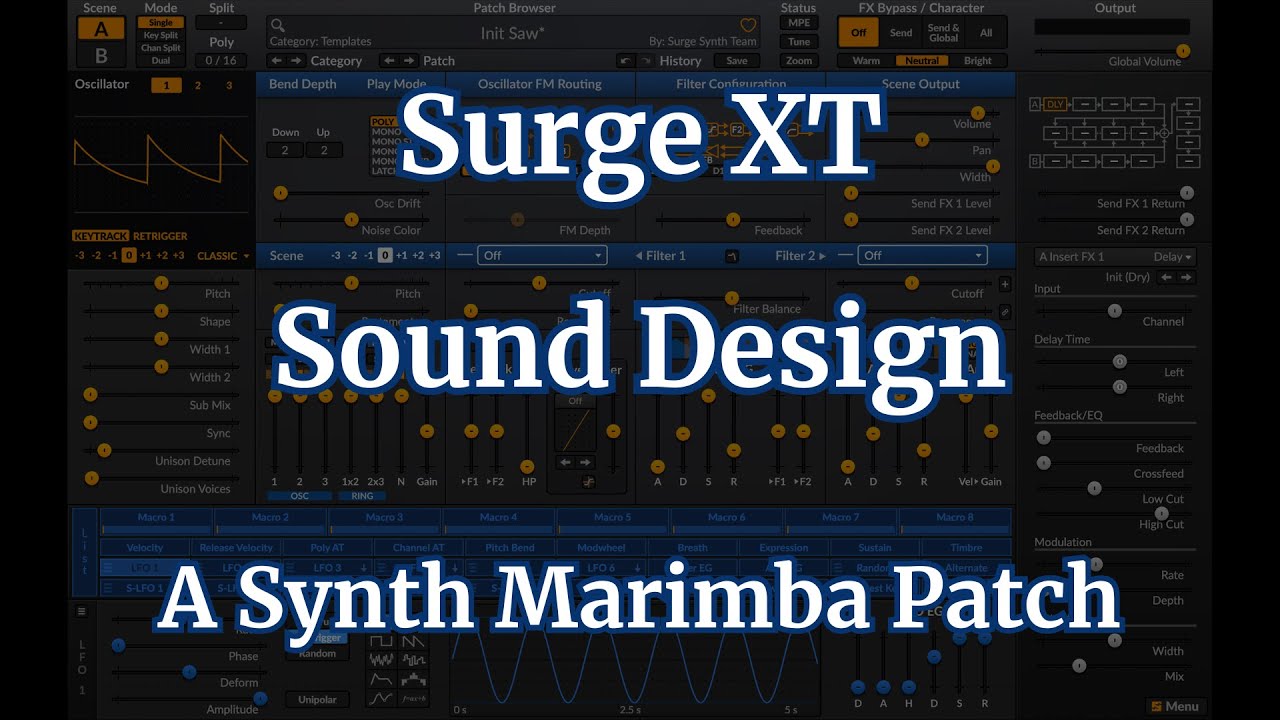Toggle oscillator RETRIGGER

tap(160, 236)
